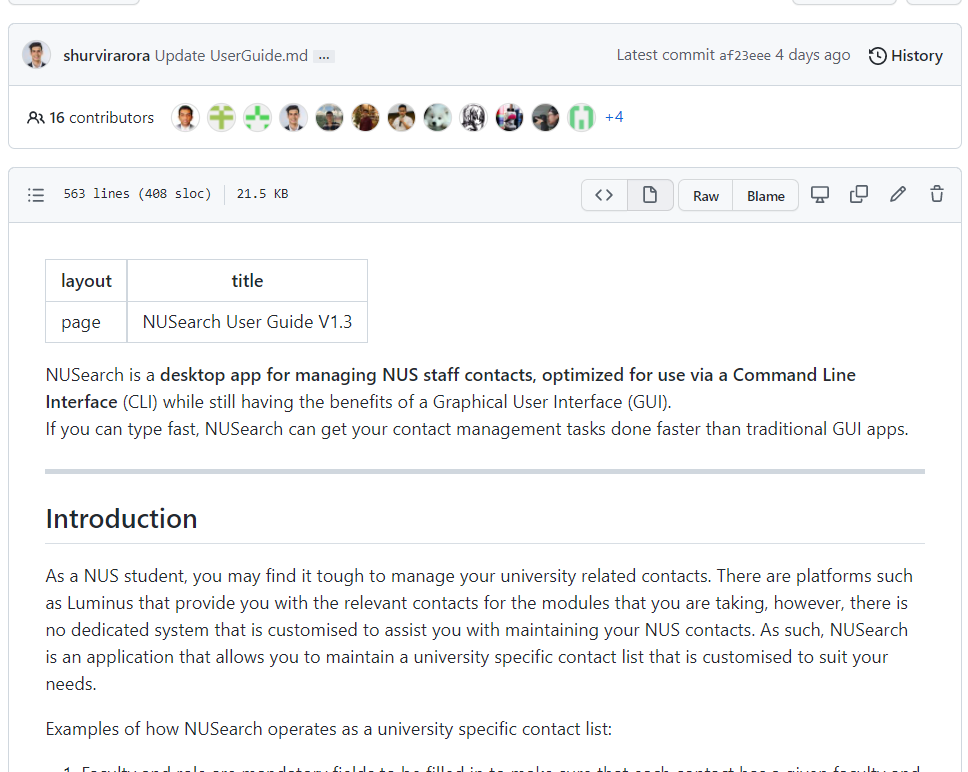Switch to rendered file preview
Image resolution: width=968 pixels, height=772 pixels.
650,196
